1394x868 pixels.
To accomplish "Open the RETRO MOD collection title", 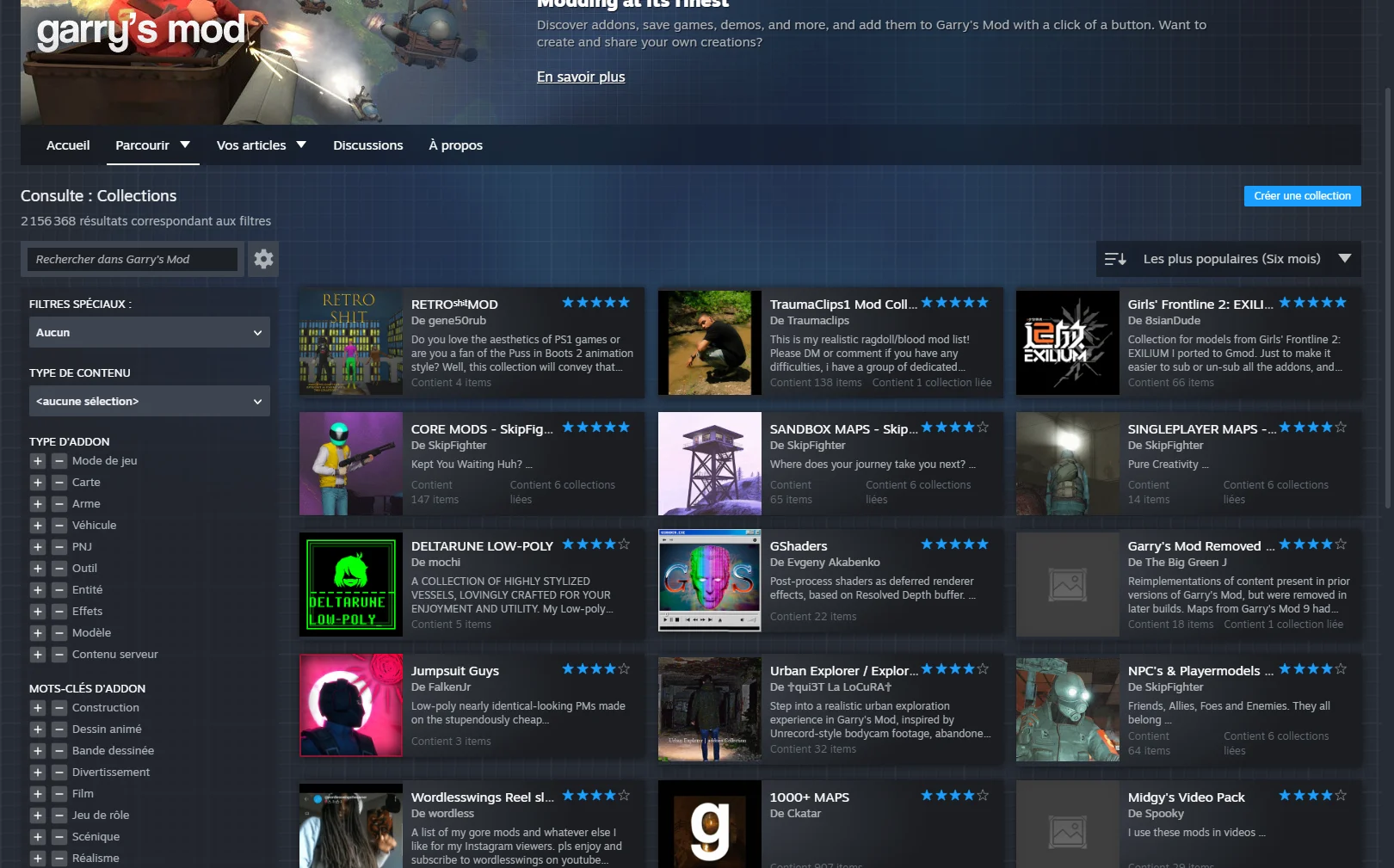I will pyautogui.click(x=454, y=304).
